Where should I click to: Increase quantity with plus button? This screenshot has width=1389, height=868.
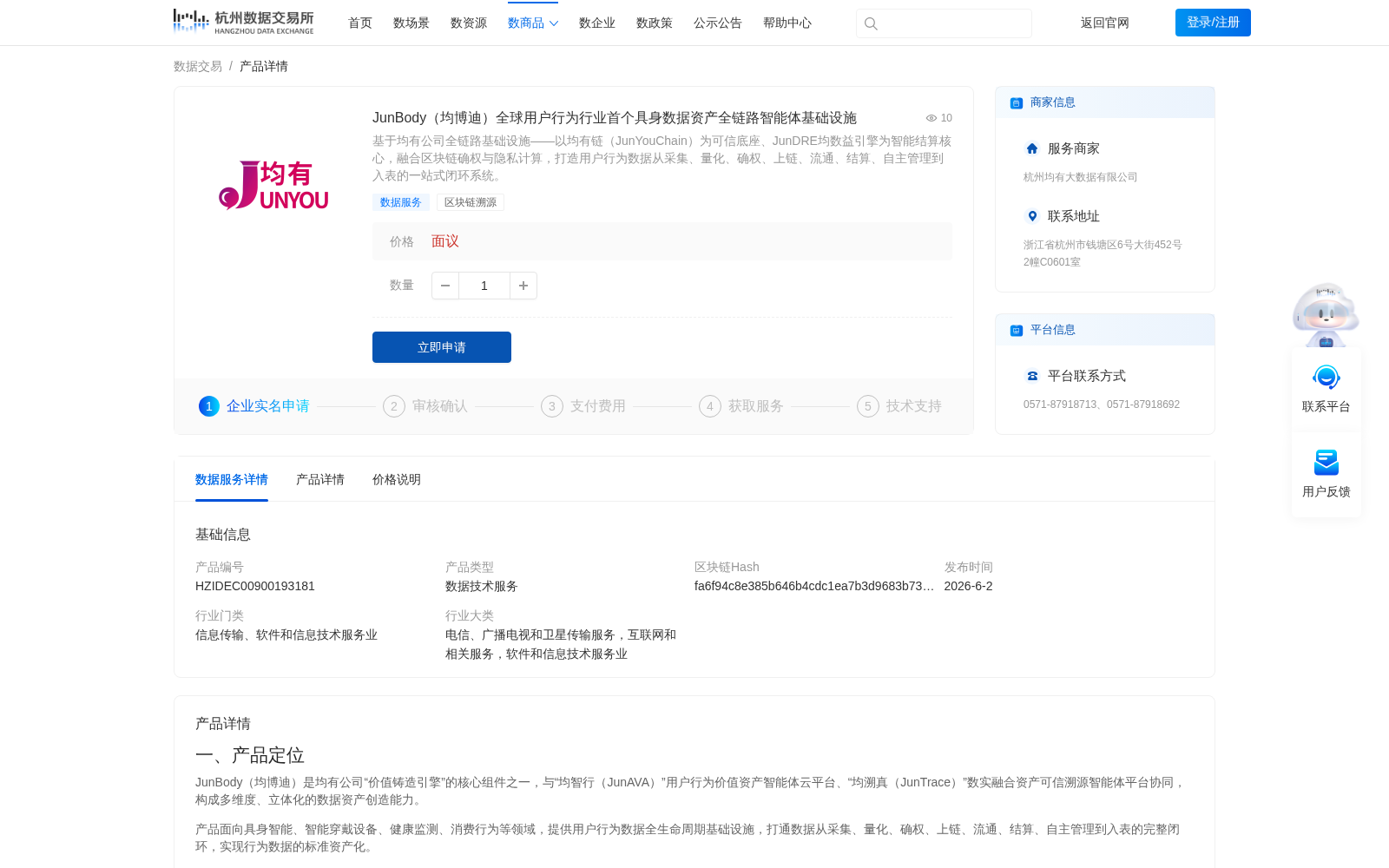coord(523,286)
